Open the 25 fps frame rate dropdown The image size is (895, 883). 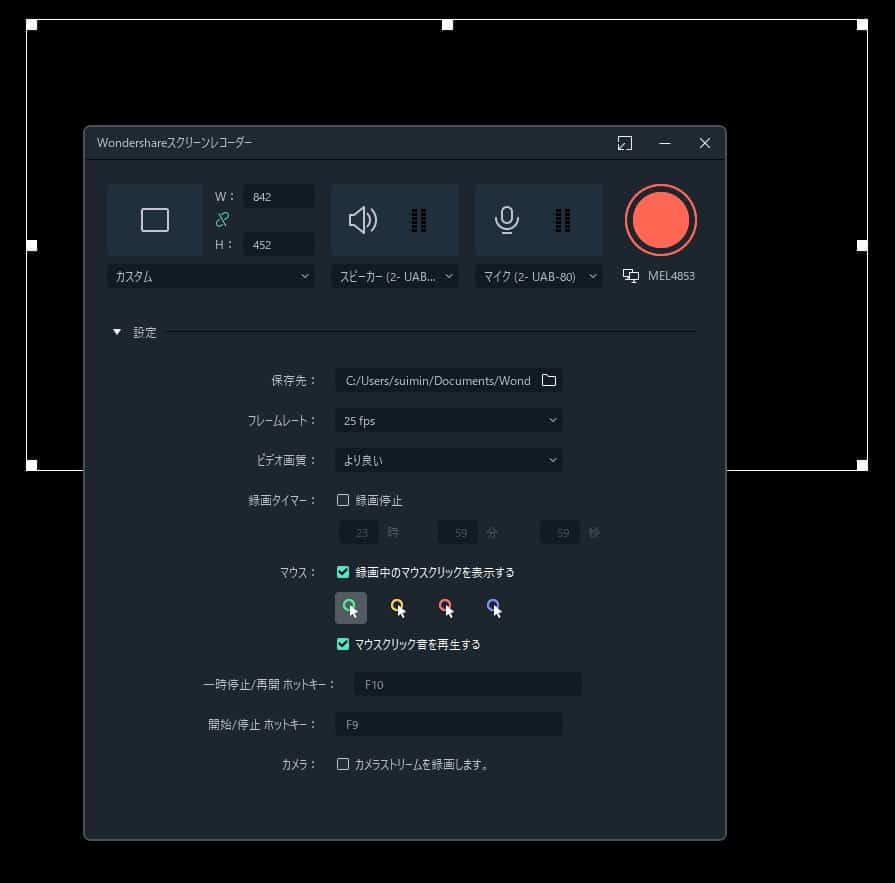(448, 421)
